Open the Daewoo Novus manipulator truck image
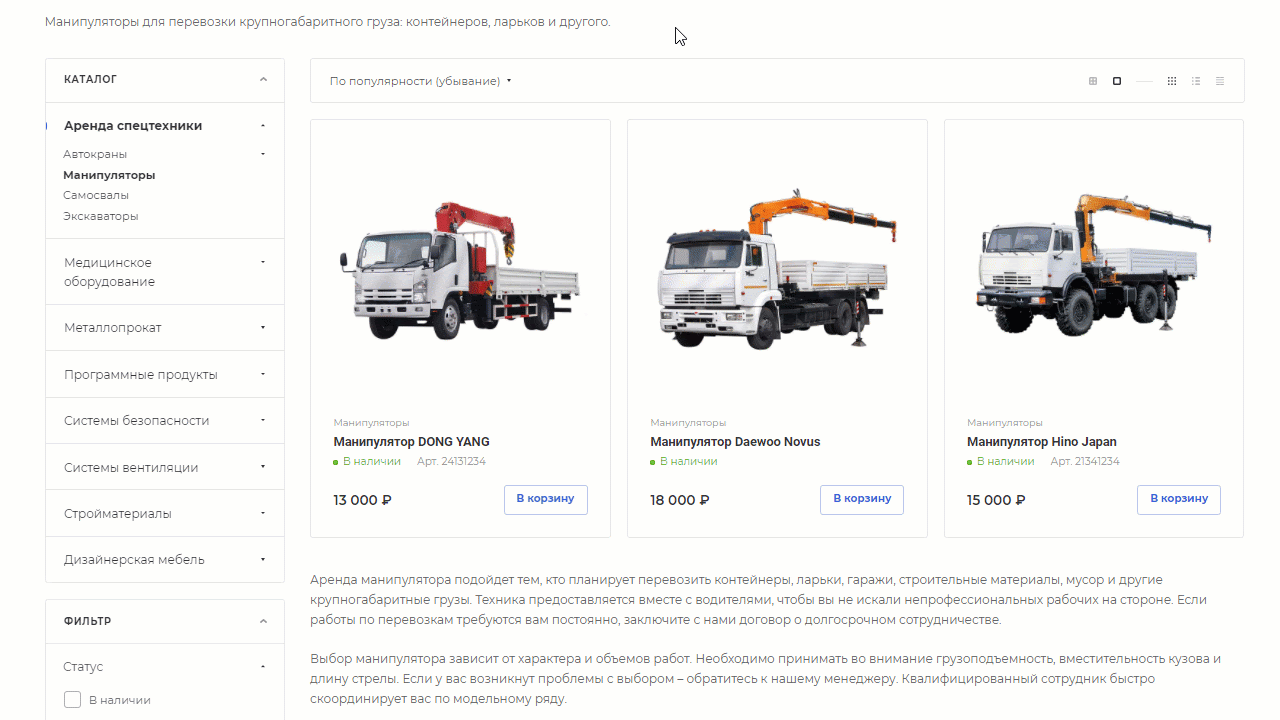 coord(777,268)
